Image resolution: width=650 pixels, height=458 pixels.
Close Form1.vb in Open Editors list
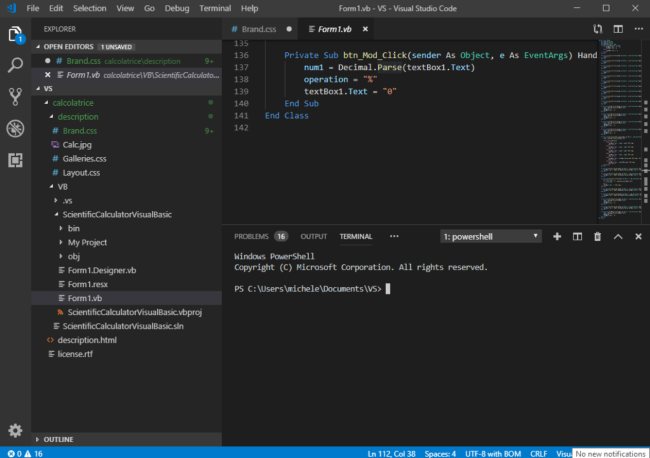coord(48,75)
